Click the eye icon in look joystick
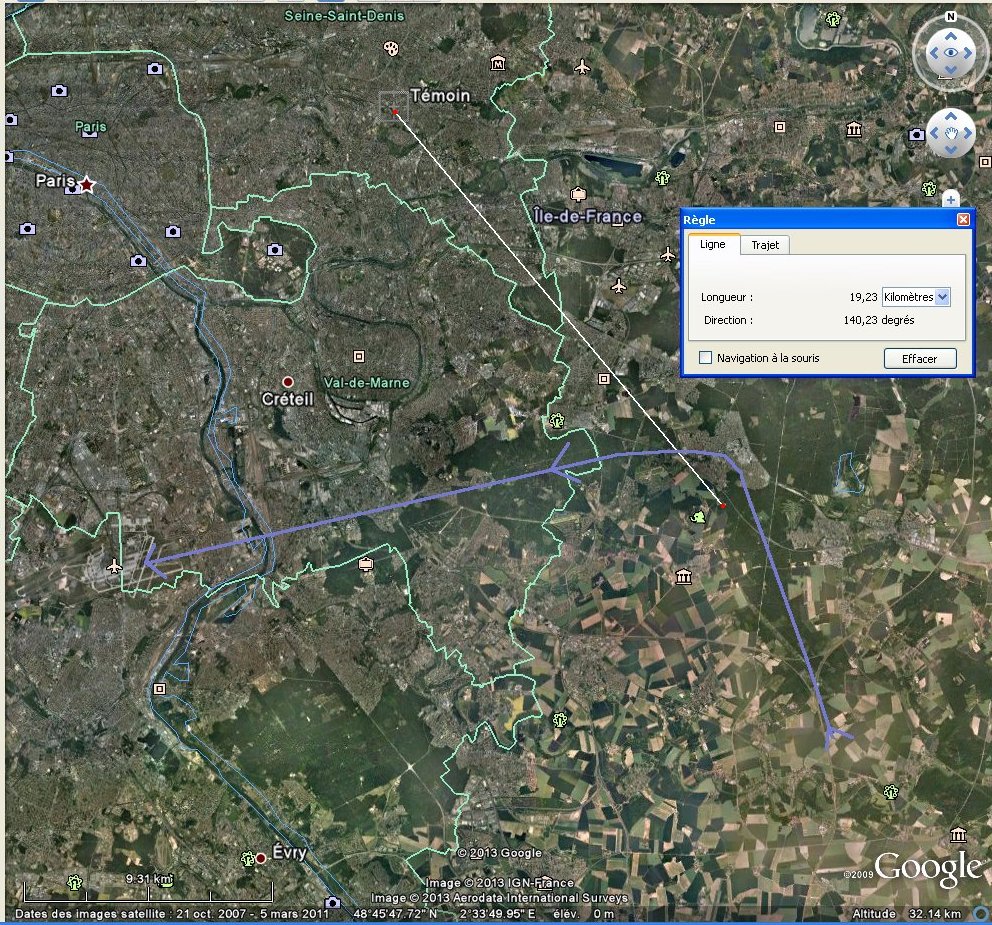The width and height of the screenshot is (992, 925). tap(950, 53)
